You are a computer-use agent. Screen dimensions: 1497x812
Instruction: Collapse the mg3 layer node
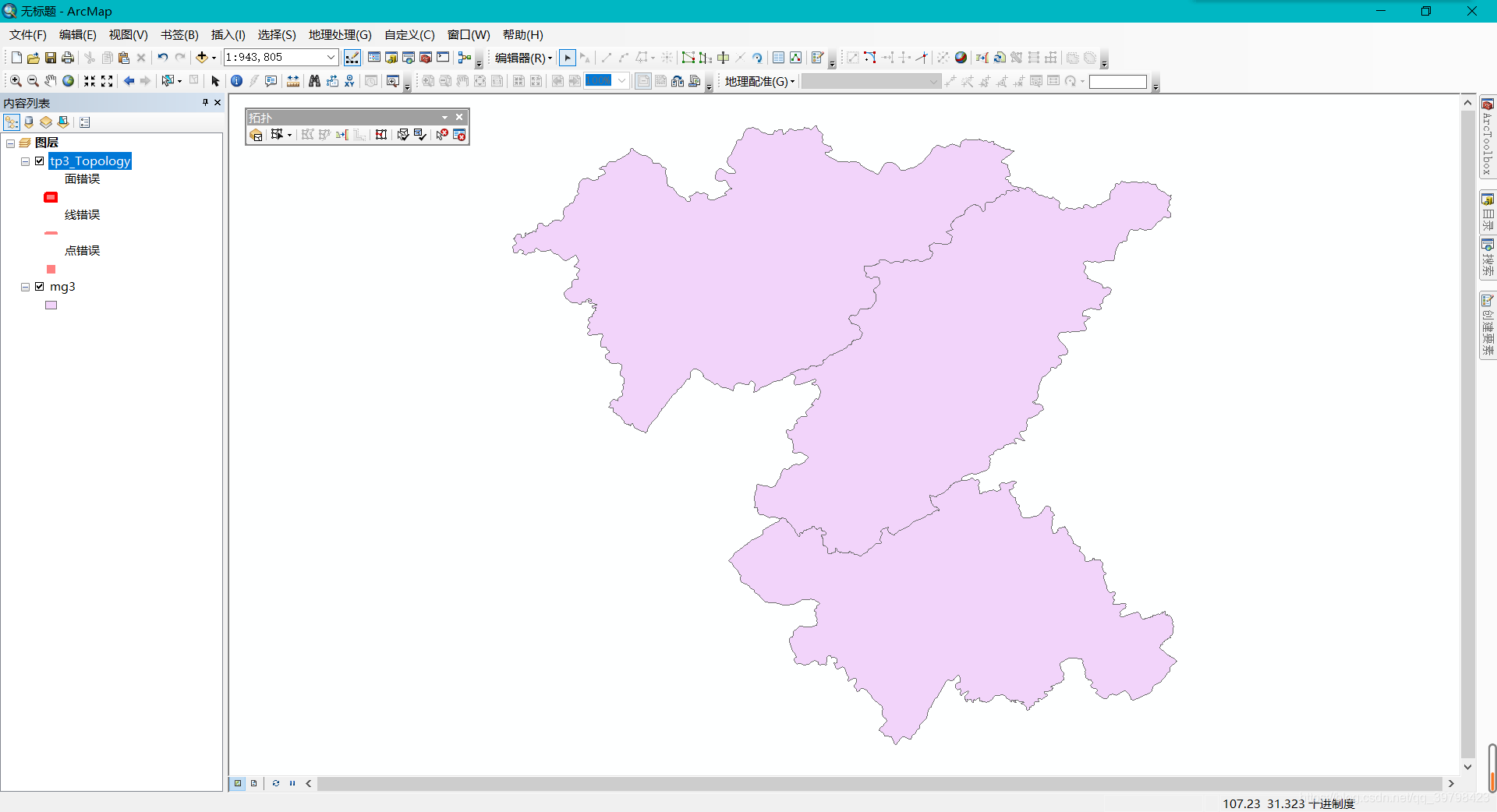pyautogui.click(x=25, y=287)
